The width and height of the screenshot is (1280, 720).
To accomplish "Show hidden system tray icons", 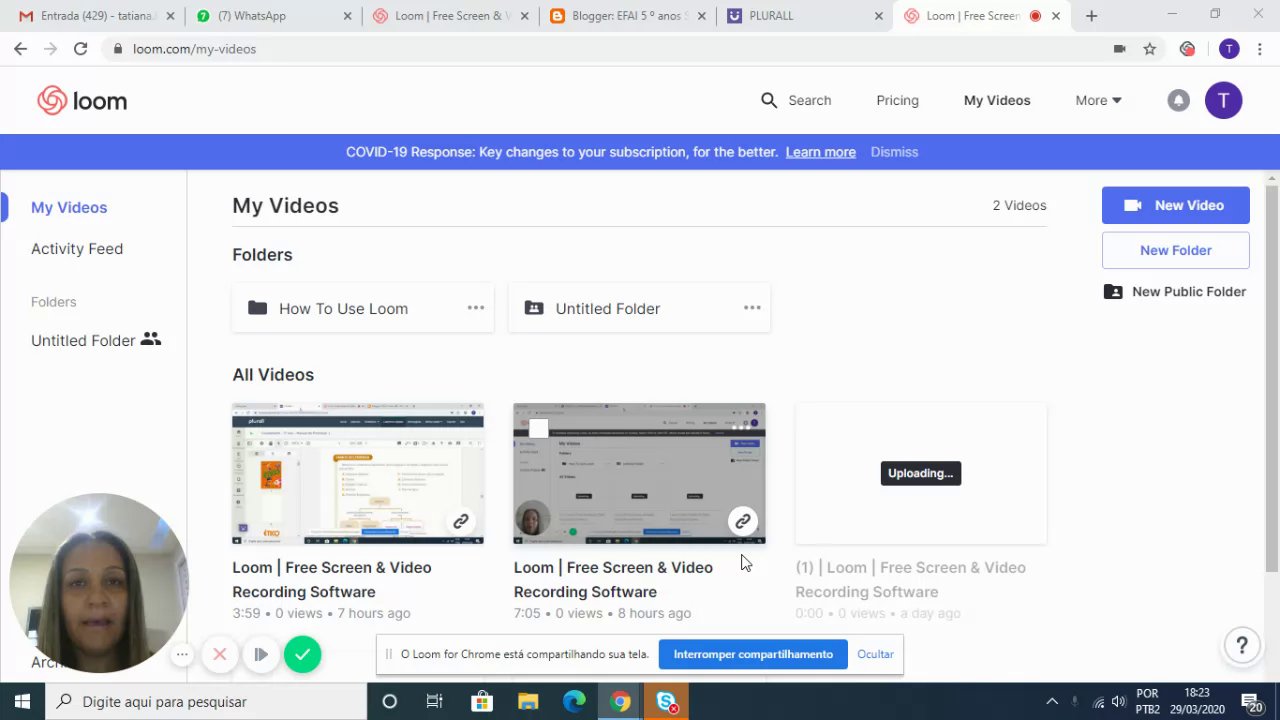I will pos(1051,701).
